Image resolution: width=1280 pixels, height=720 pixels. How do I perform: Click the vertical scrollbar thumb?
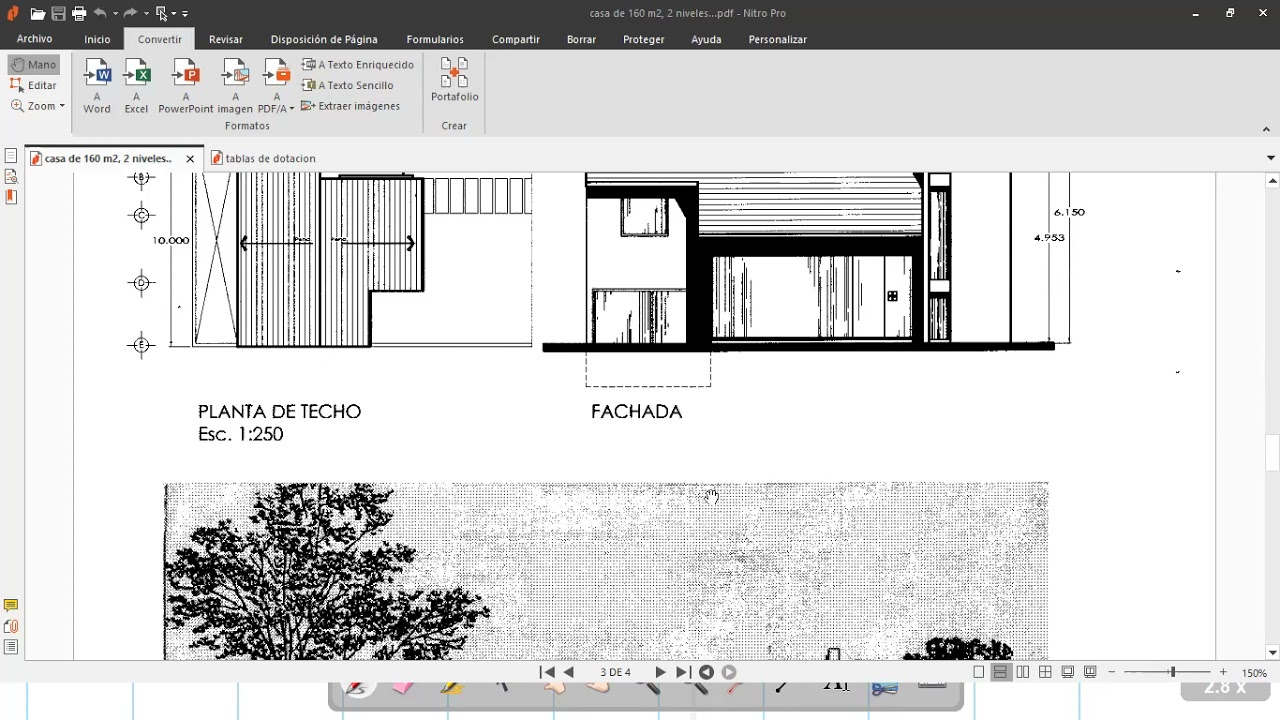point(1272,453)
